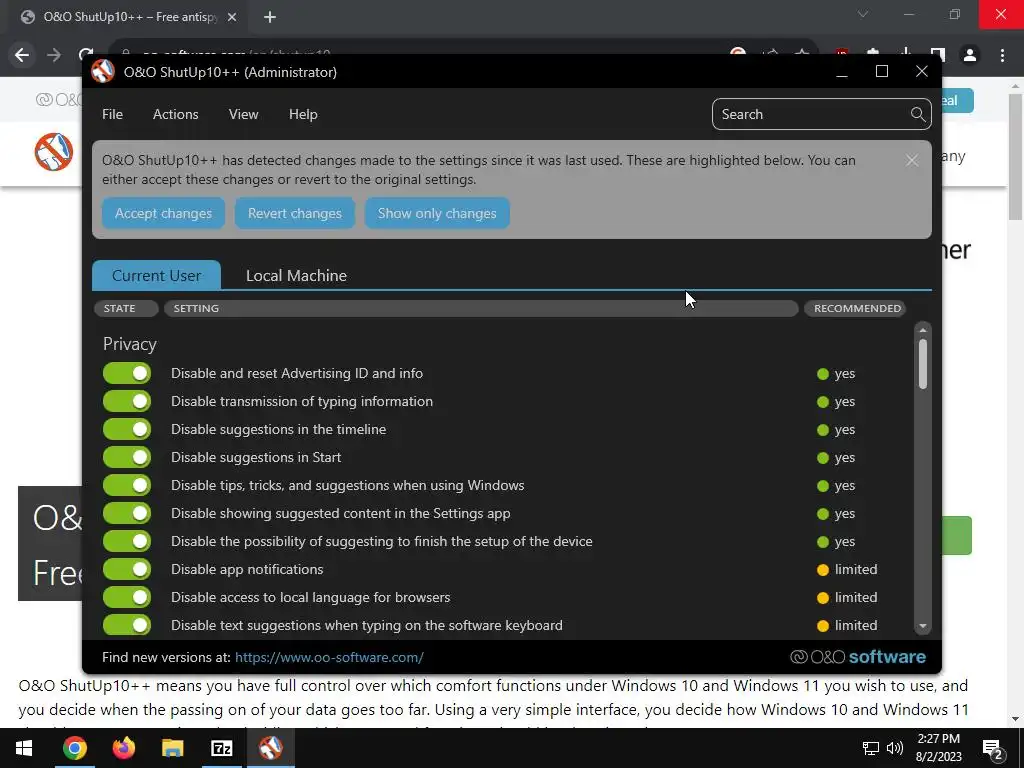Open Firefox from the taskbar
Image resolution: width=1024 pixels, height=768 pixels.
point(123,748)
